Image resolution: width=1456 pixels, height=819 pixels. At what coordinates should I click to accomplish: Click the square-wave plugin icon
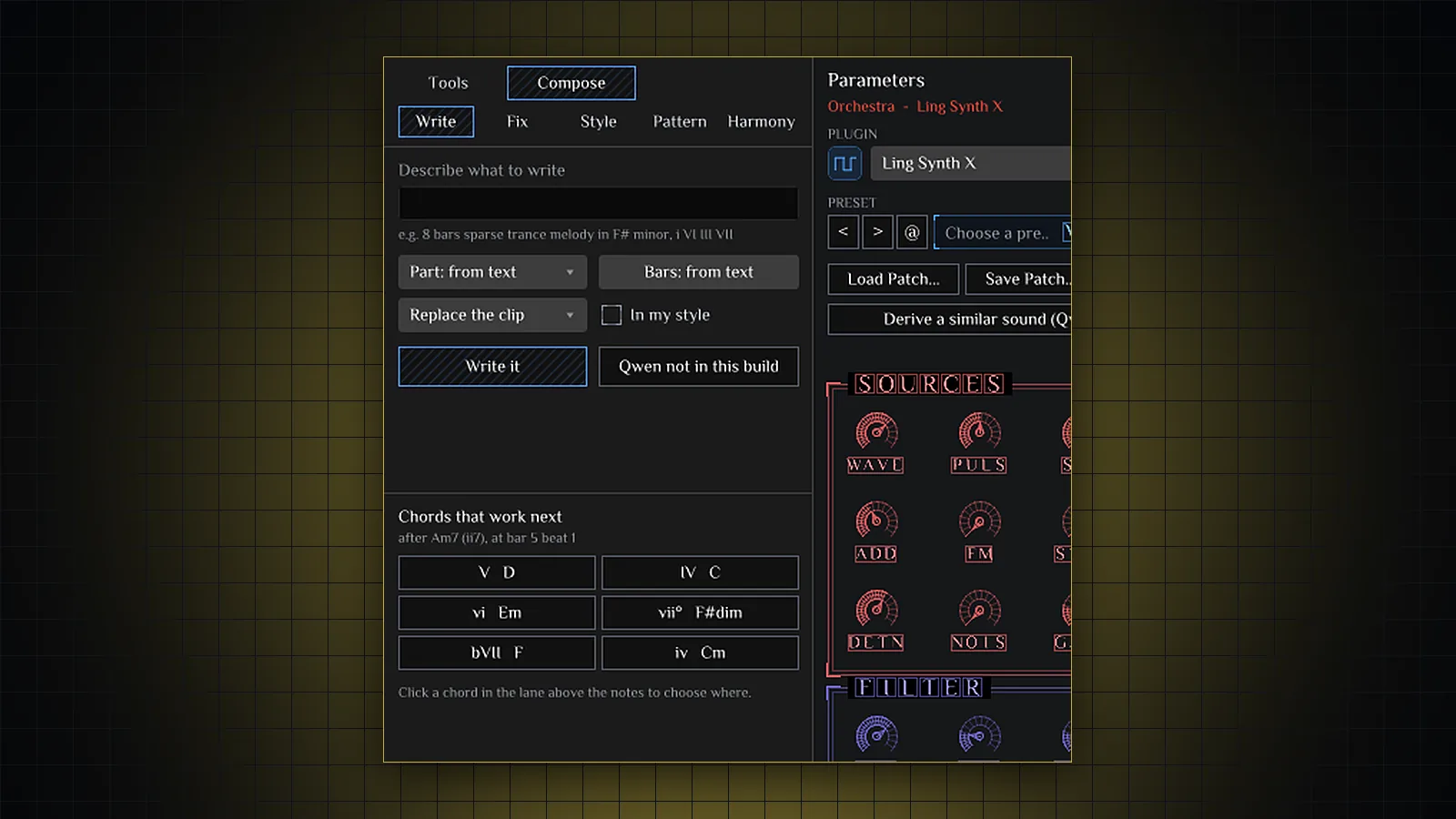(x=844, y=164)
